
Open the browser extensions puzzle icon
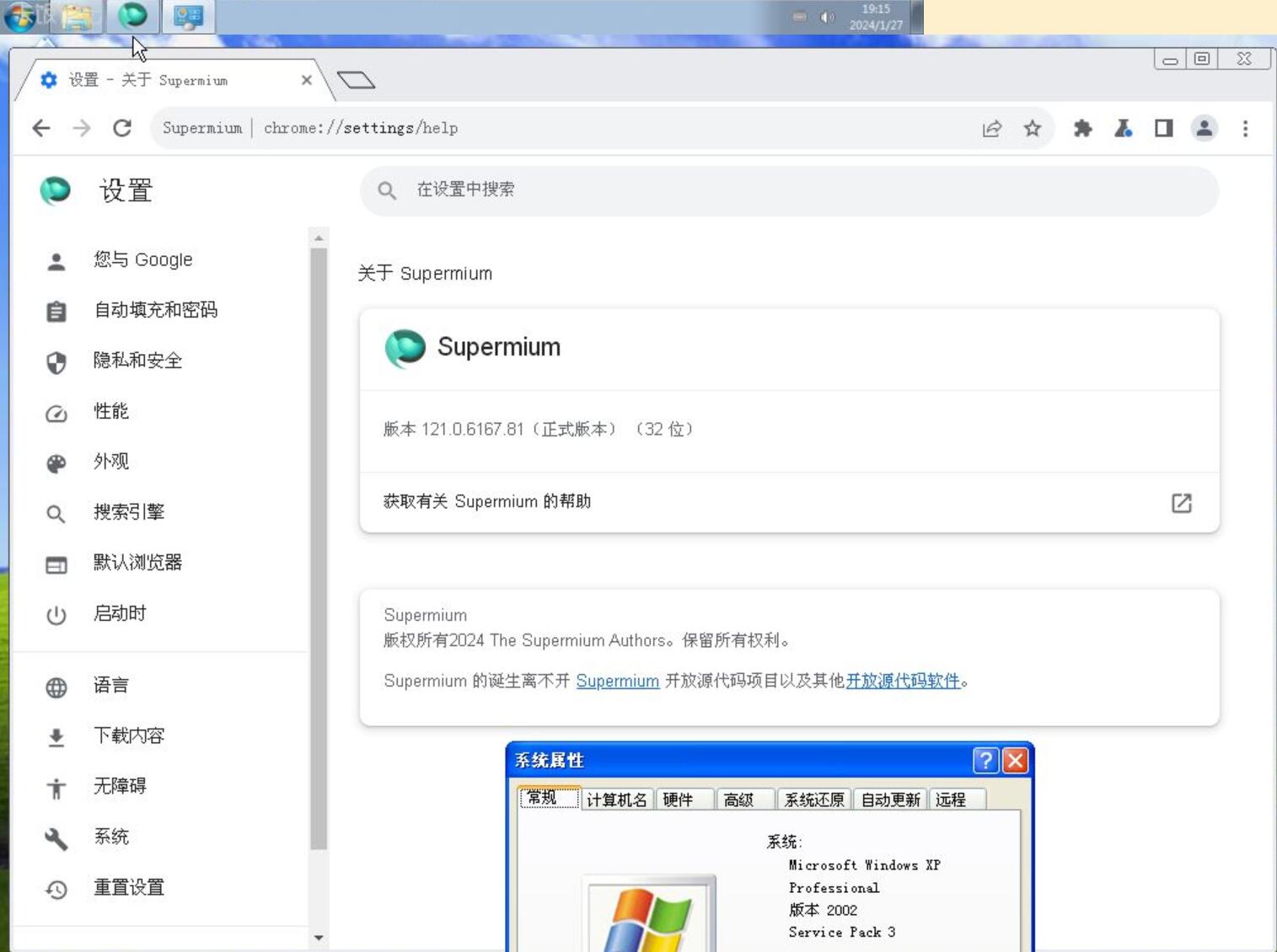(x=1083, y=128)
